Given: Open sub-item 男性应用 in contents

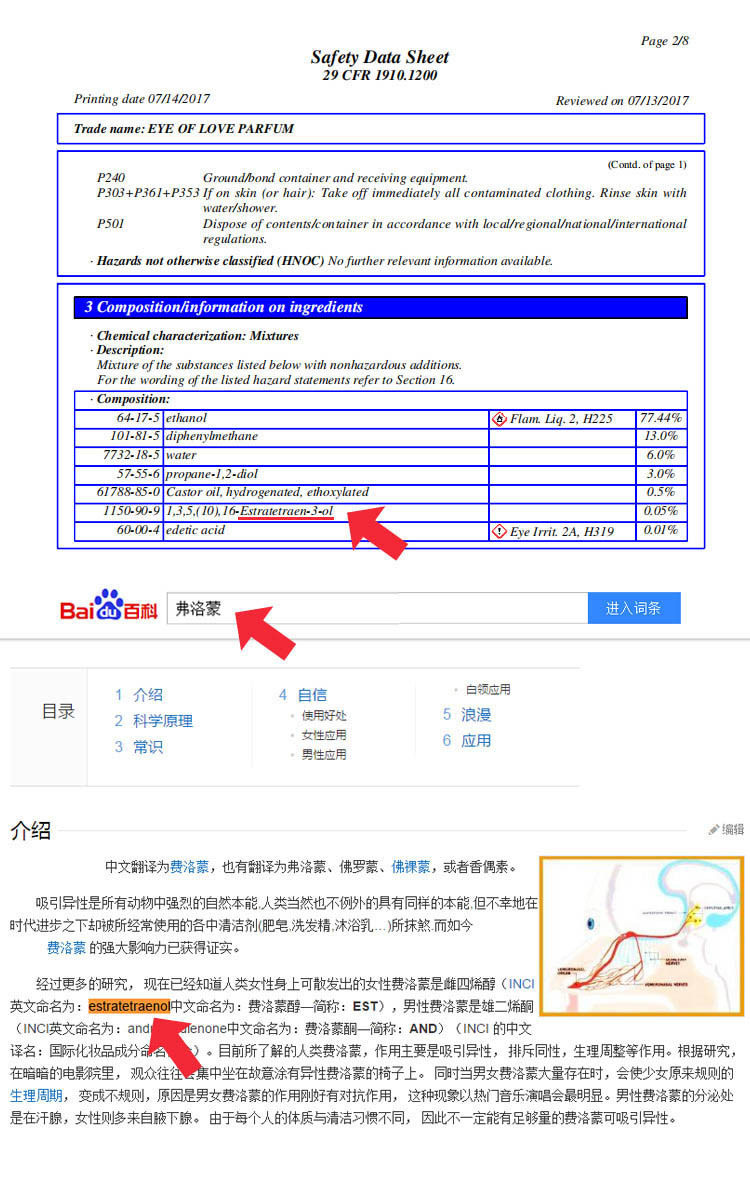Looking at the screenshot, I should point(324,754).
